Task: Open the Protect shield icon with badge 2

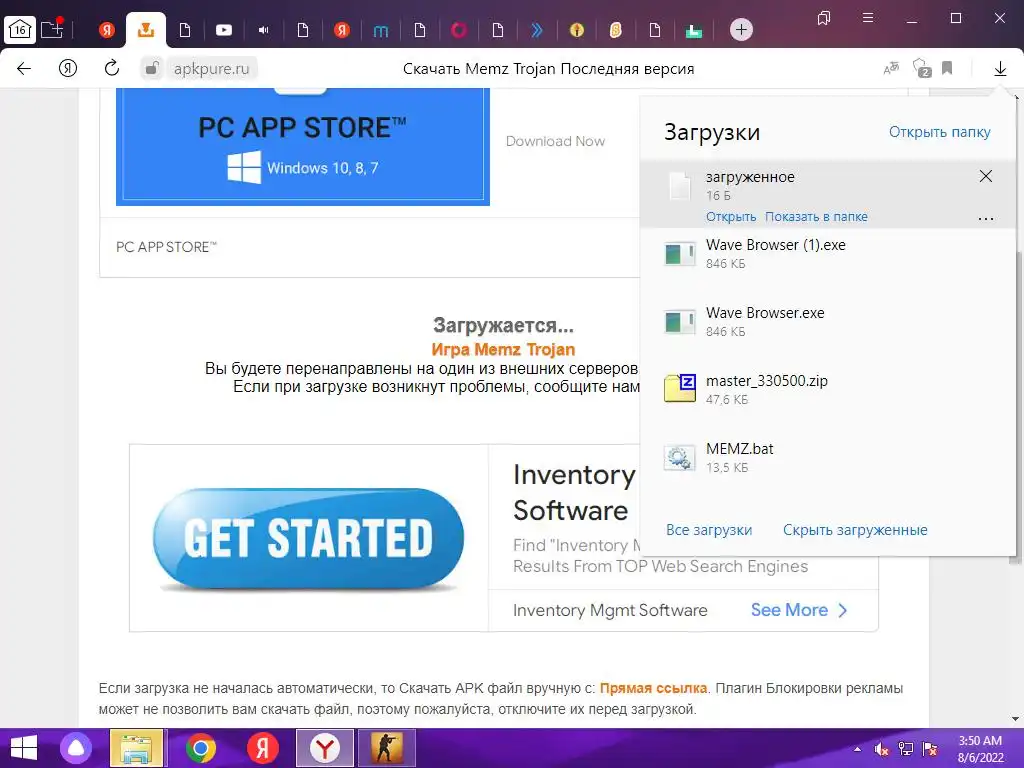Action: [921, 68]
